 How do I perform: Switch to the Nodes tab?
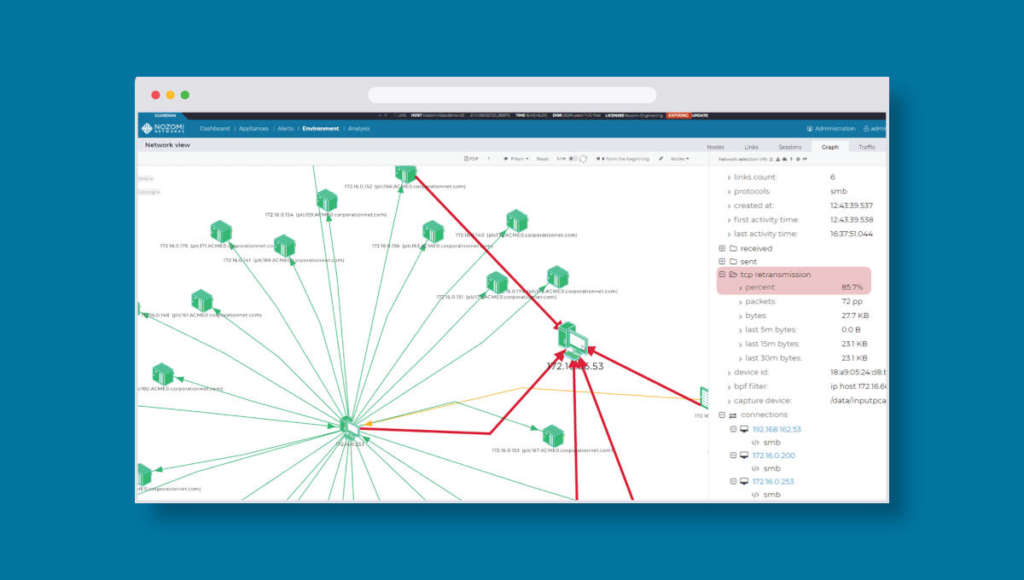pos(715,147)
